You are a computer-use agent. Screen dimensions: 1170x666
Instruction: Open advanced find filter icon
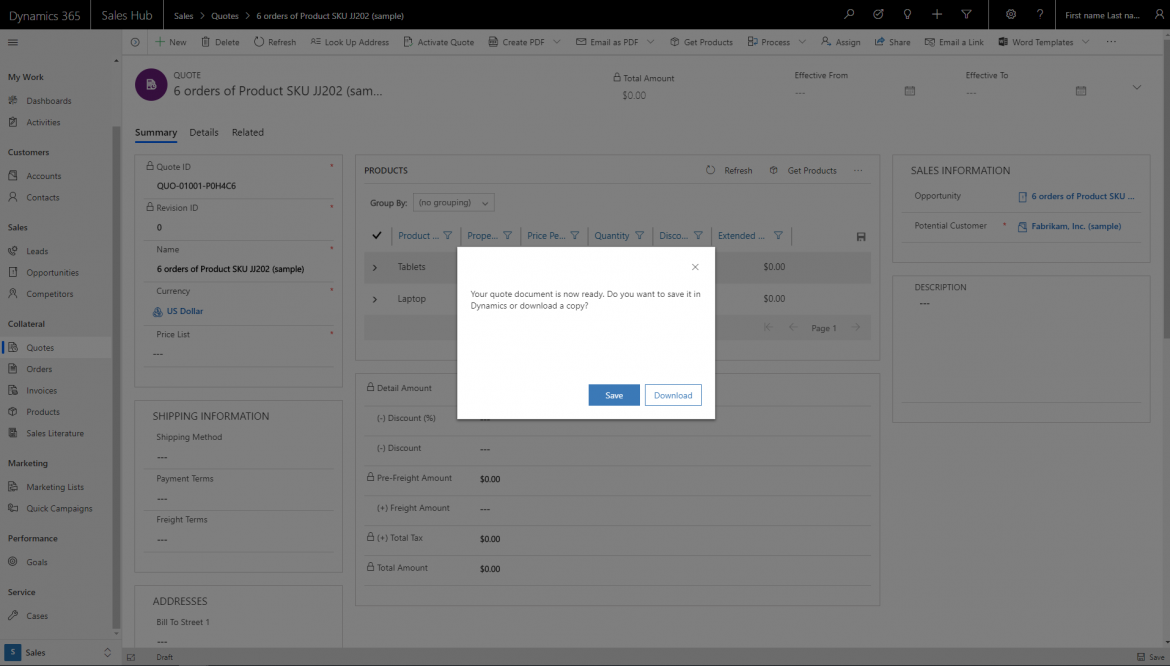pyautogui.click(x=966, y=14)
